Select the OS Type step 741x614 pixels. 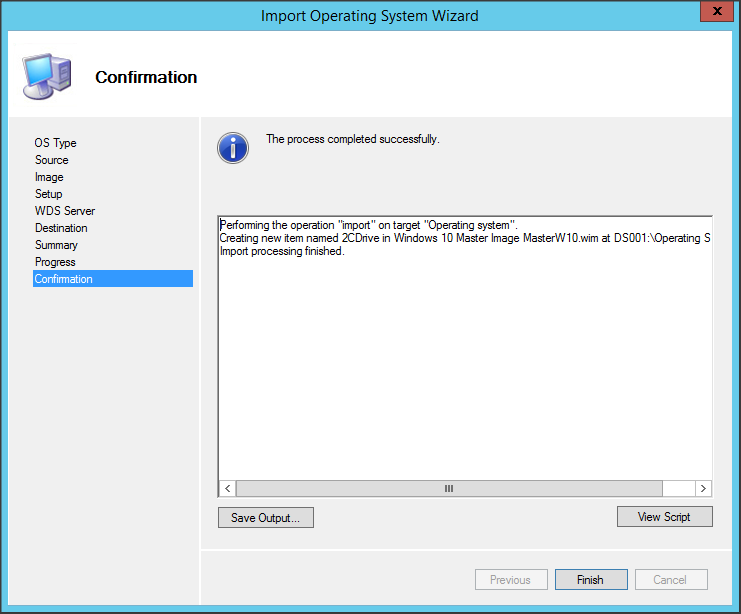56,143
